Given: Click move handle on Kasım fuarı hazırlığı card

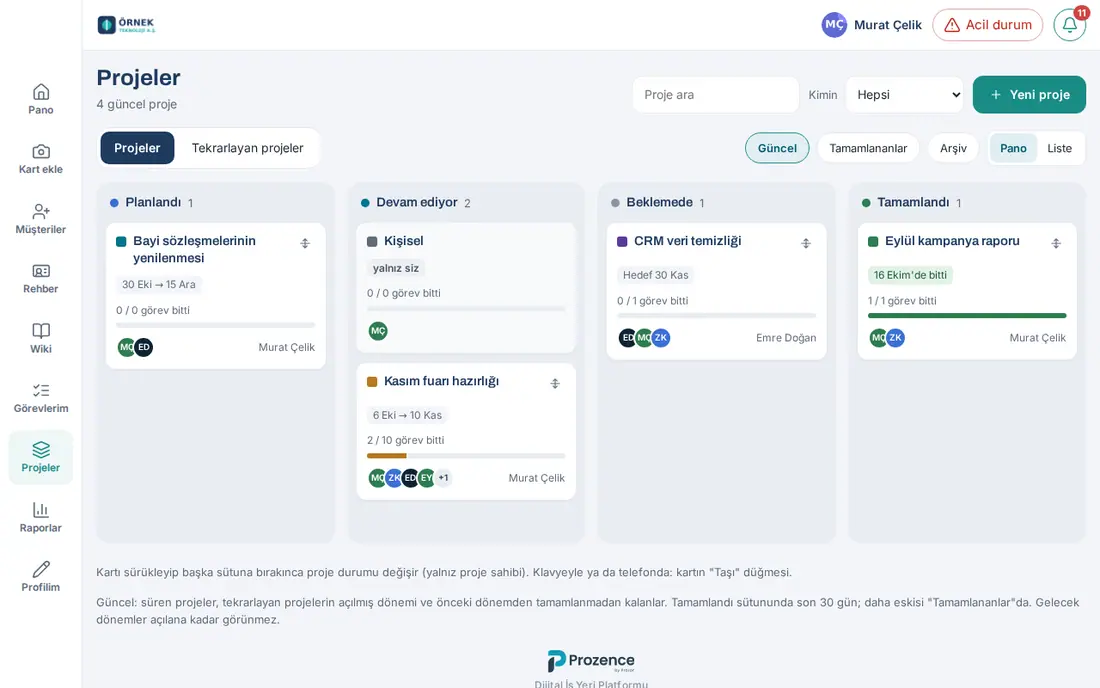Looking at the screenshot, I should click(x=555, y=384).
